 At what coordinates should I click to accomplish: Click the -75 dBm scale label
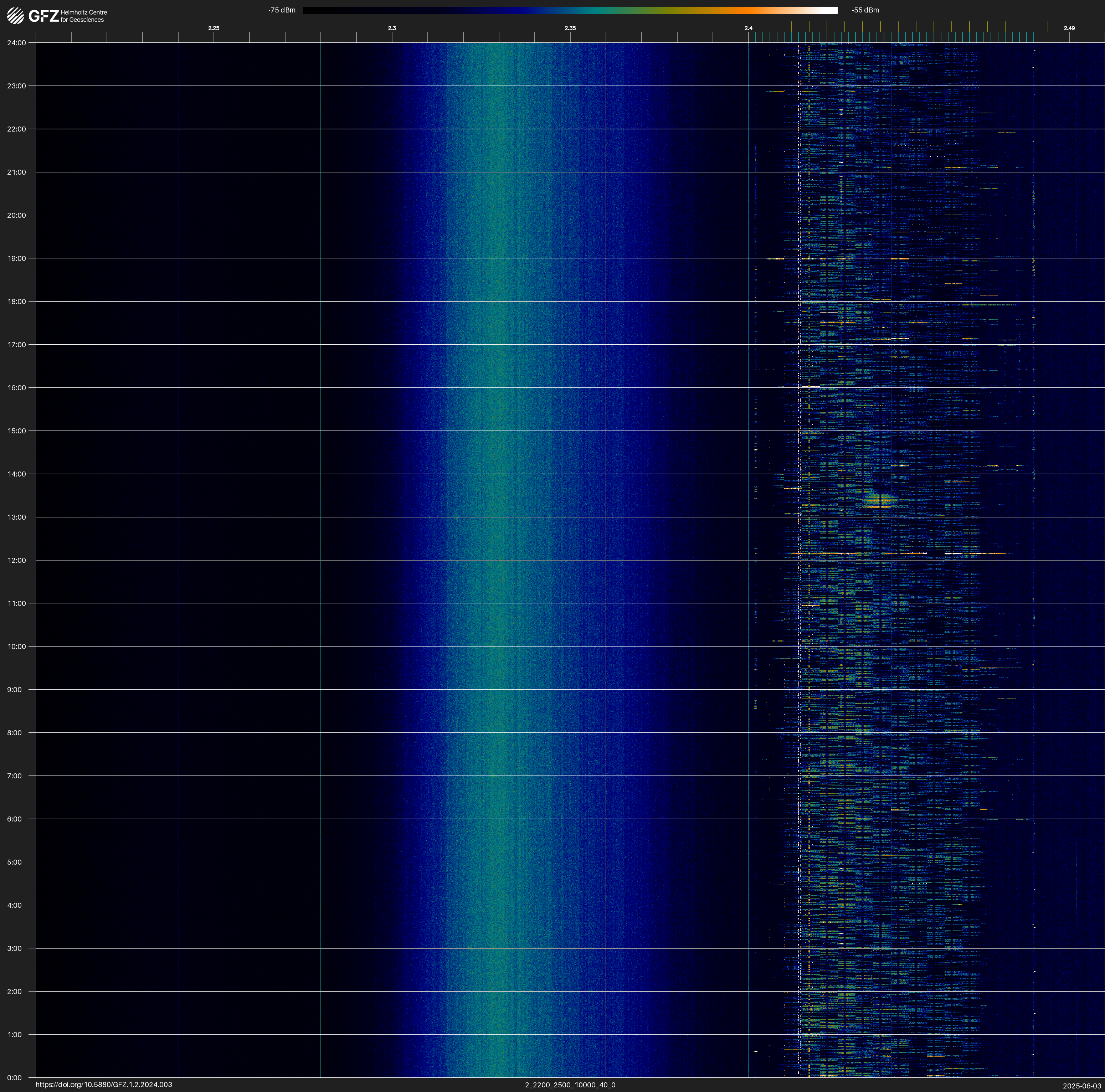pos(282,10)
